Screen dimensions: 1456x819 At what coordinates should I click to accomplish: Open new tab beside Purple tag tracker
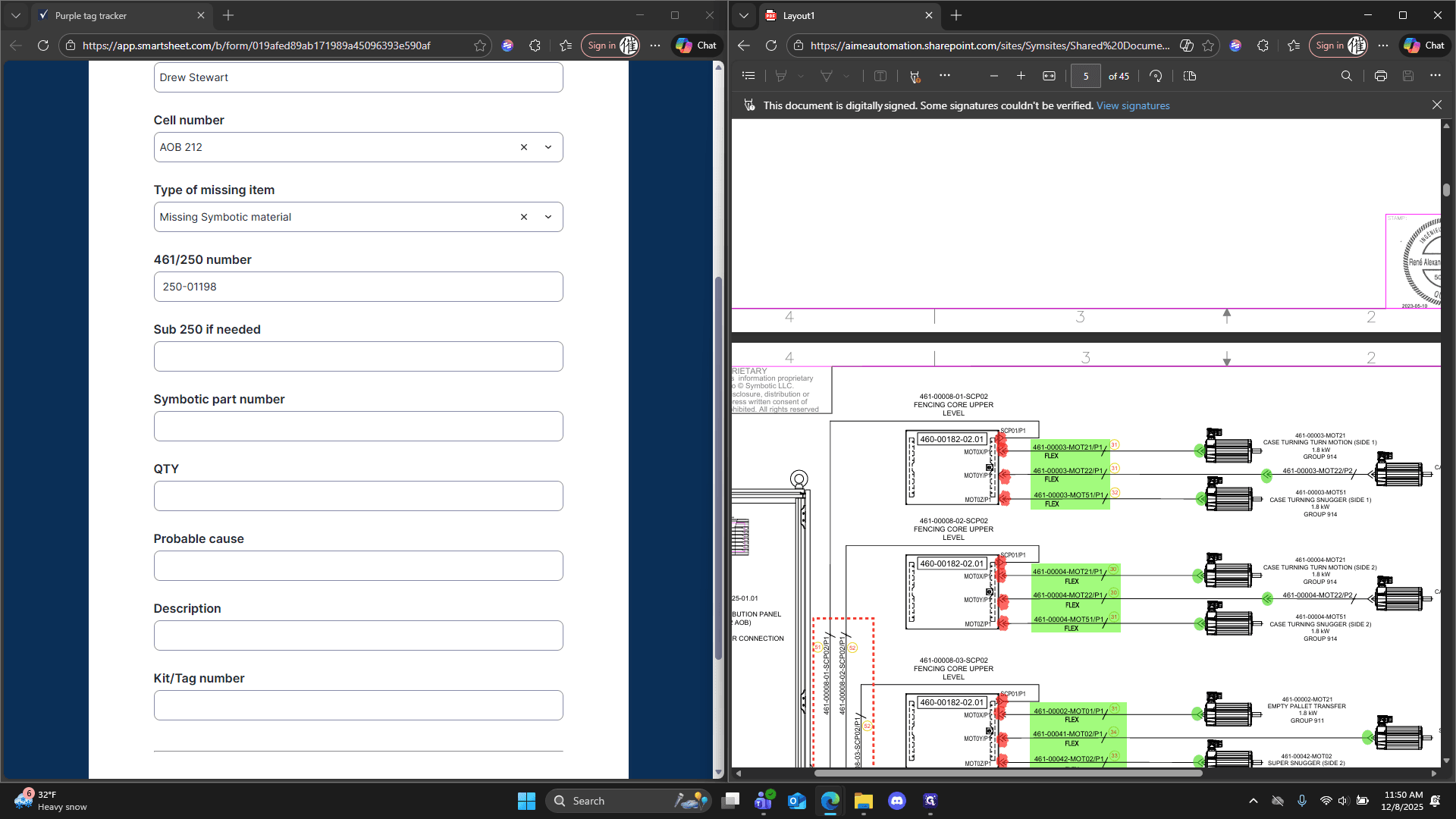[x=228, y=15]
